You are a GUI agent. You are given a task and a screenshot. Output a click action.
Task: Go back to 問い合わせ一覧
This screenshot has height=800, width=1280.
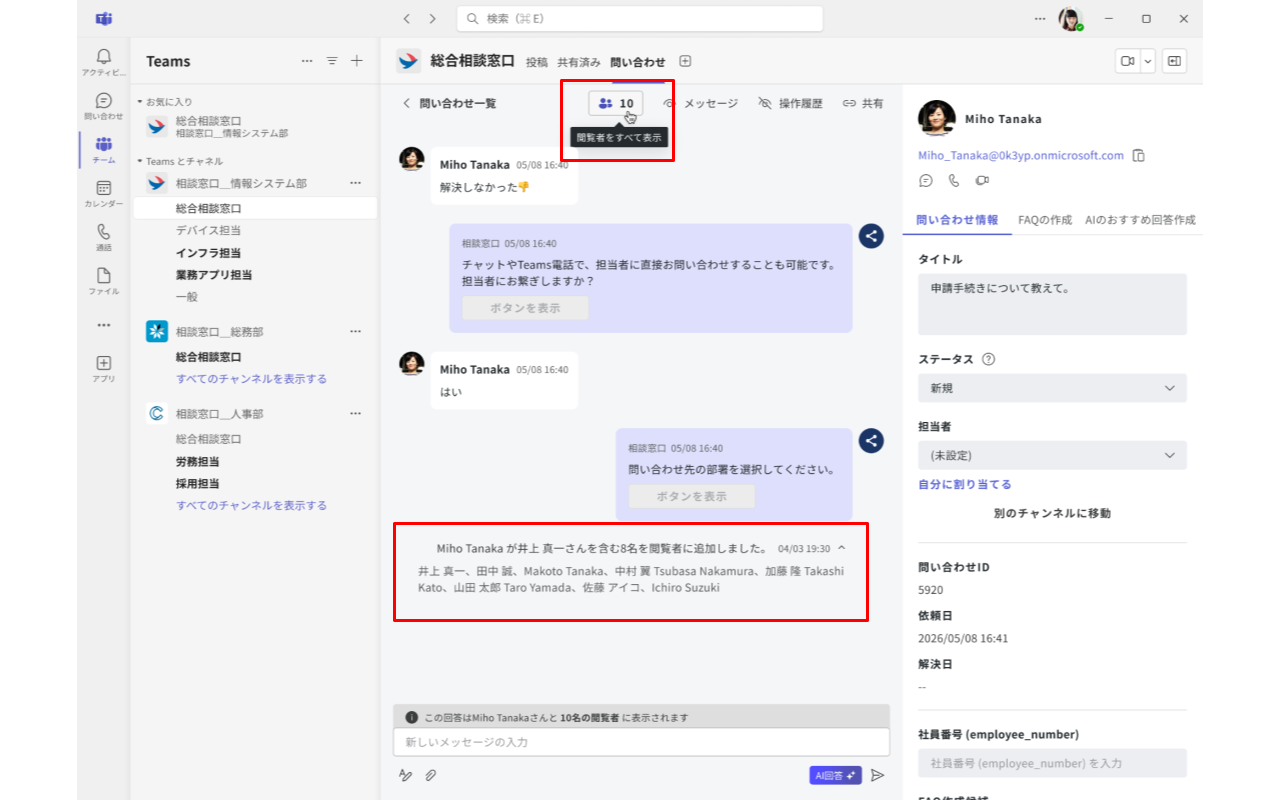(449, 103)
